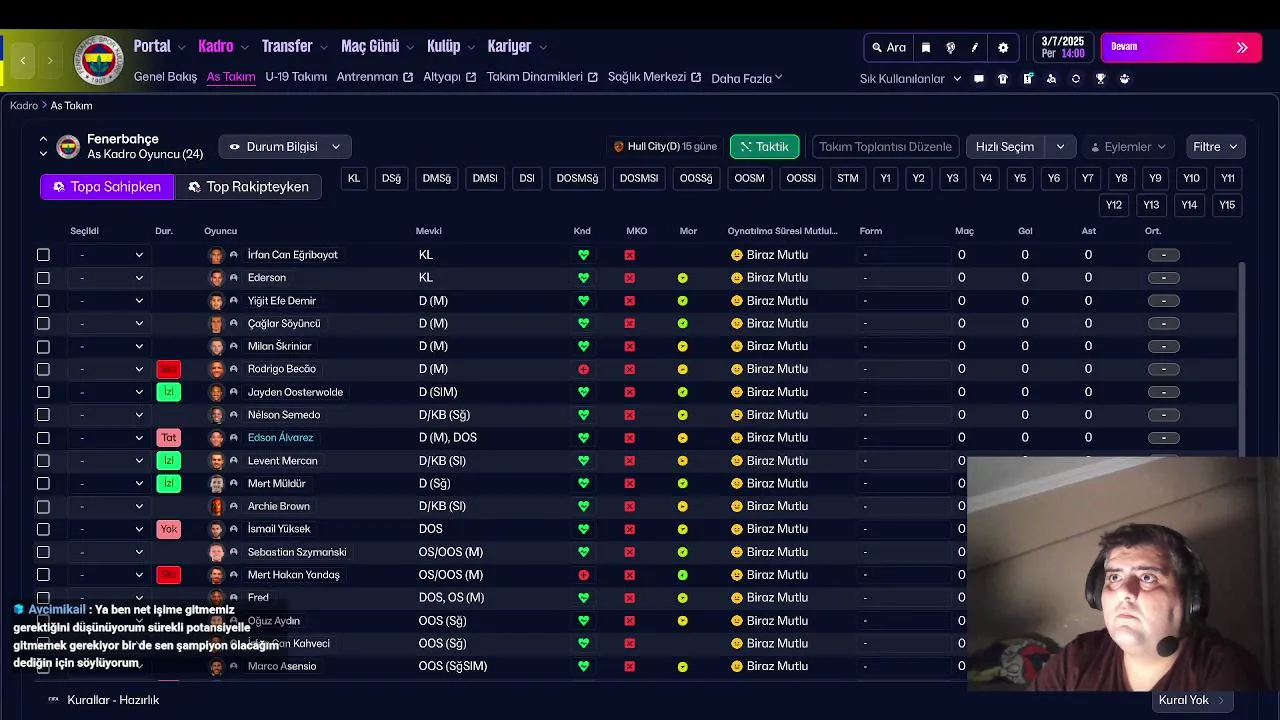
Task: Open the trophy competitions shortcut icon
Action: click(x=1100, y=78)
